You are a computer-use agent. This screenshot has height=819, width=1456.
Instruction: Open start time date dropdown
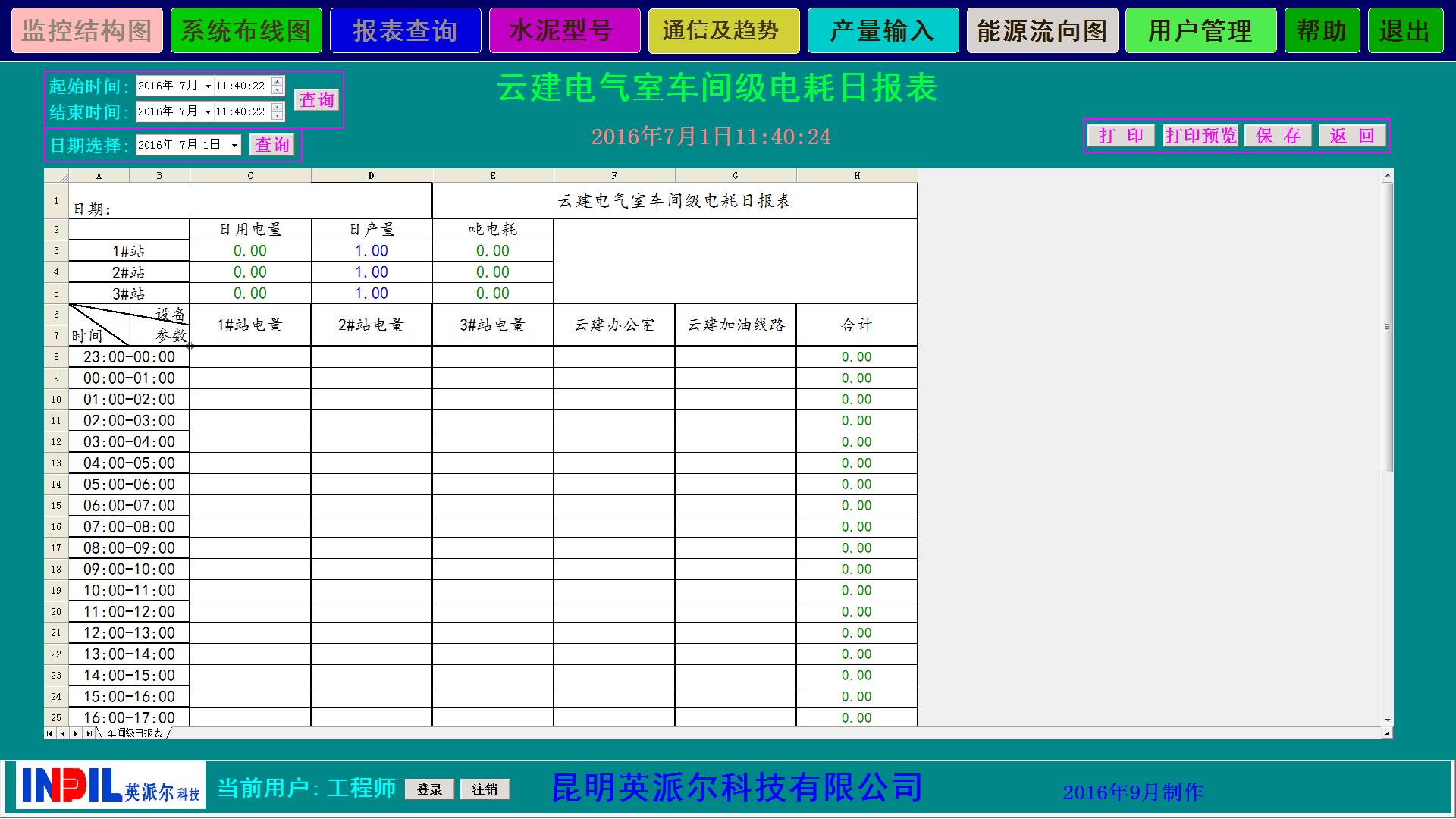[208, 86]
